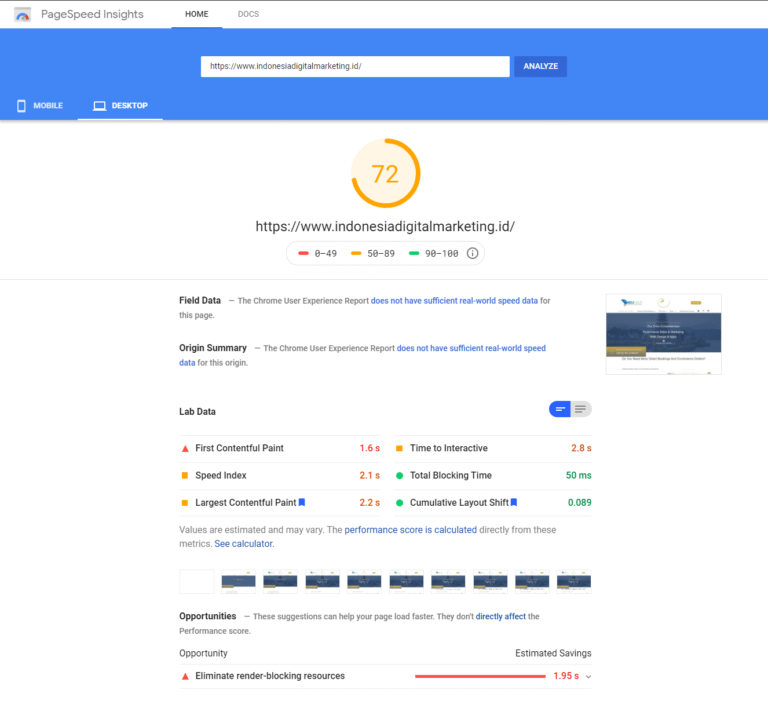Click the large page screenshot thumbnail

pos(664,334)
